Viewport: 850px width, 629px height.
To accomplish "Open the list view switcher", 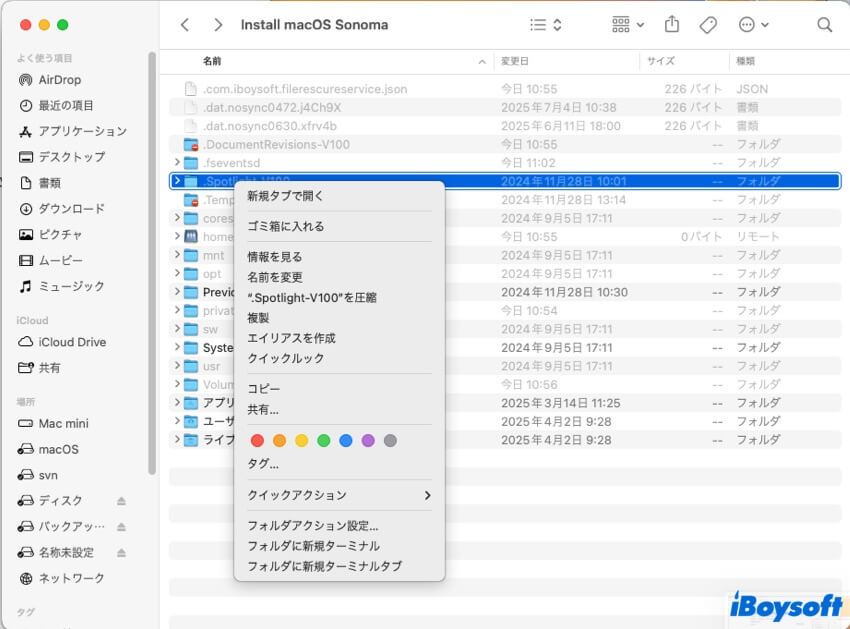I will pos(545,25).
